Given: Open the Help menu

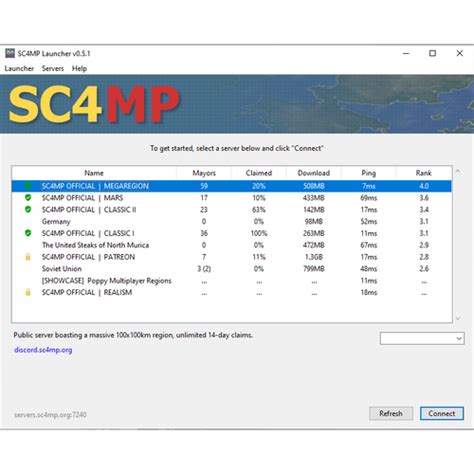Looking at the screenshot, I should pos(79,68).
